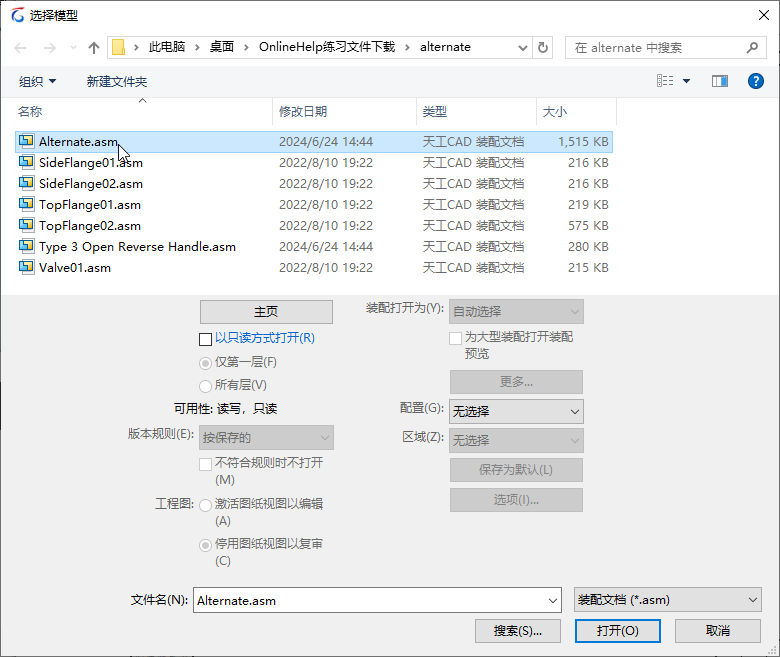Click the folder icon in address bar
Image resolution: width=780 pixels, height=657 pixels.
pos(118,47)
